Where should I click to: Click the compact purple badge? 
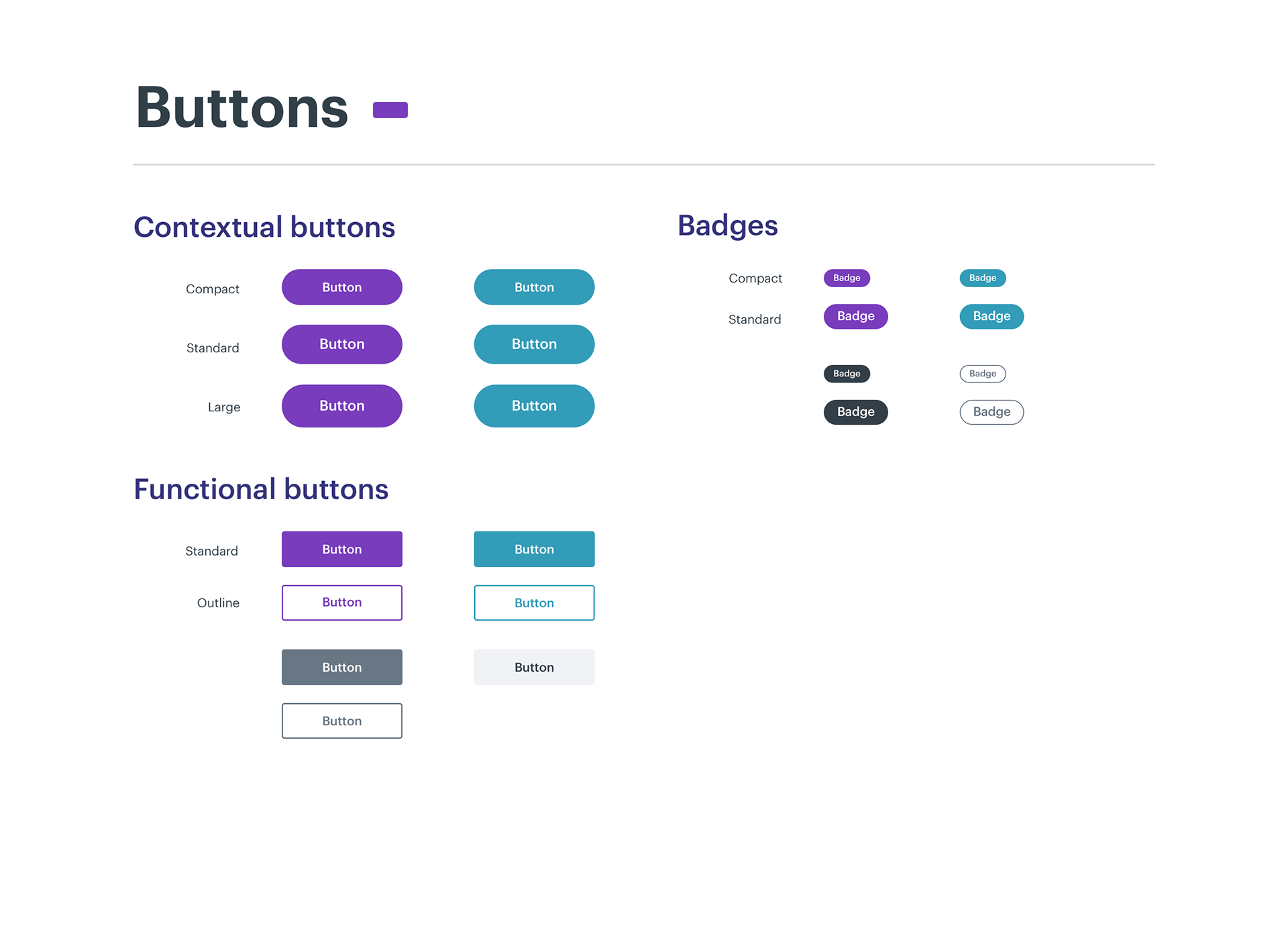click(x=847, y=278)
